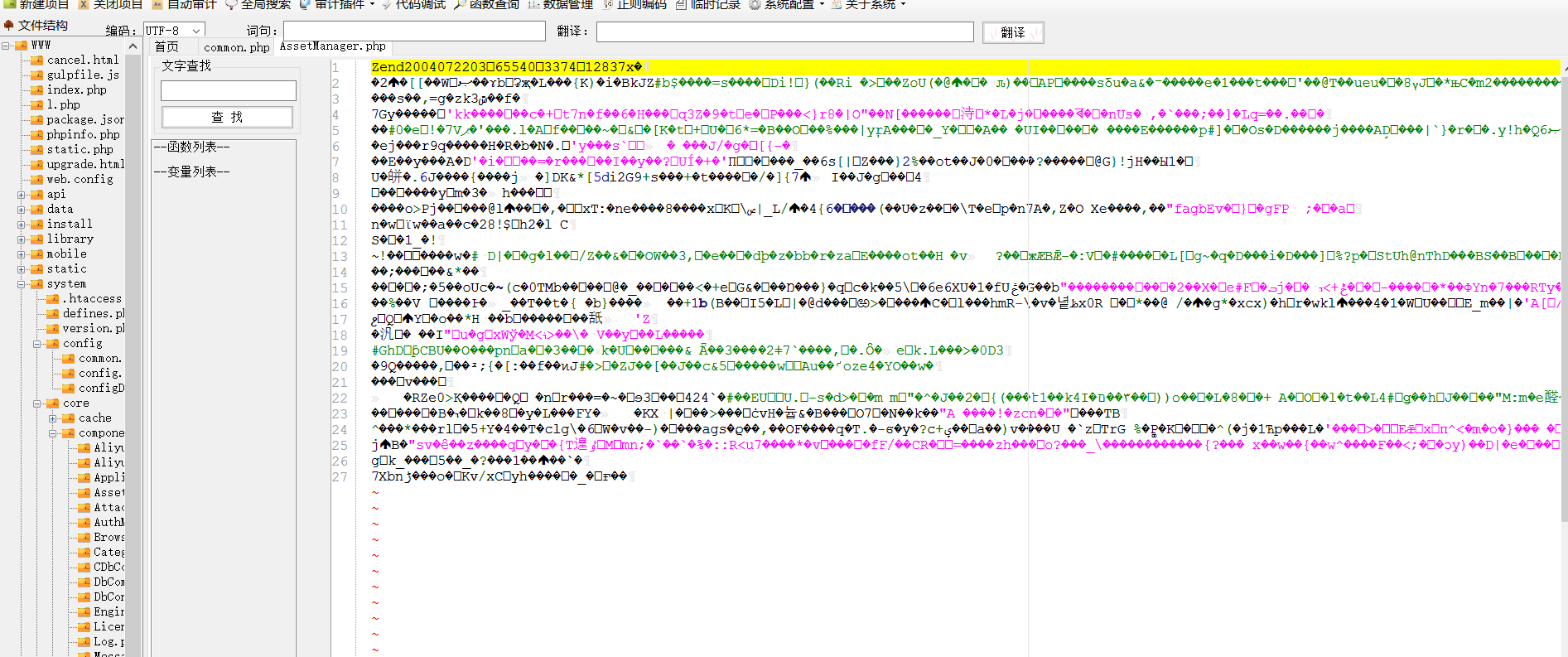Screen dimensions: 1568x657
Task: Click the system folder icon
Action: (37, 283)
